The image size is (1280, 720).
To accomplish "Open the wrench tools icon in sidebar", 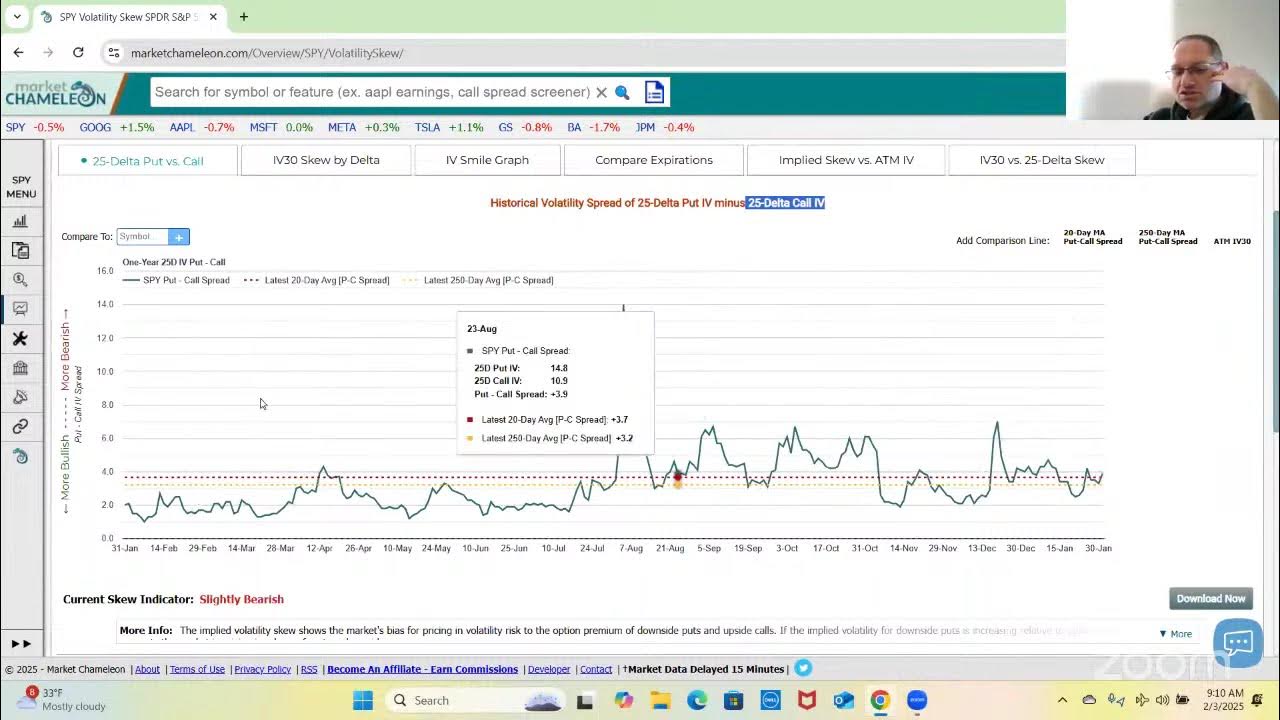I will click(20, 339).
